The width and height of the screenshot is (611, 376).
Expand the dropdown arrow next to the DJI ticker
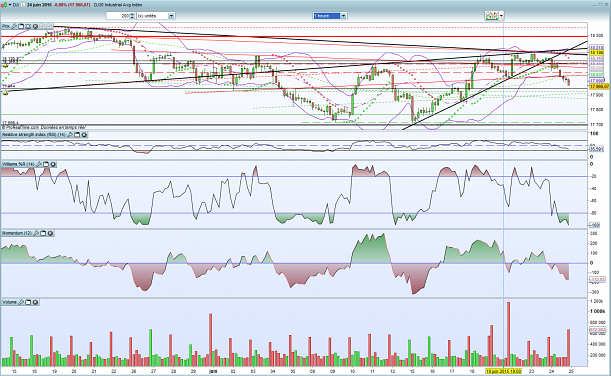click(x=10, y=5)
